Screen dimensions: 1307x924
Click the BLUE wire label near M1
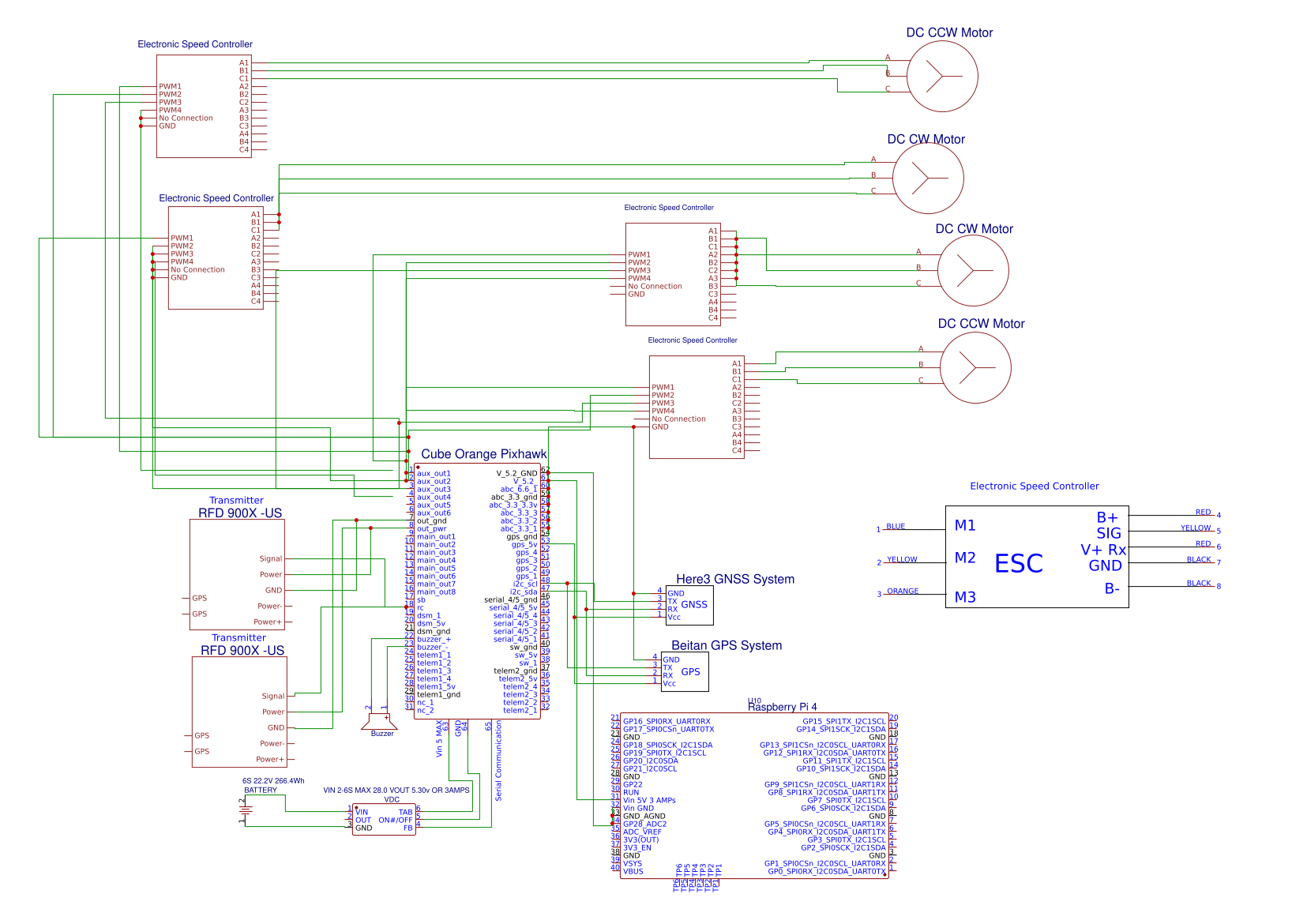tap(896, 526)
